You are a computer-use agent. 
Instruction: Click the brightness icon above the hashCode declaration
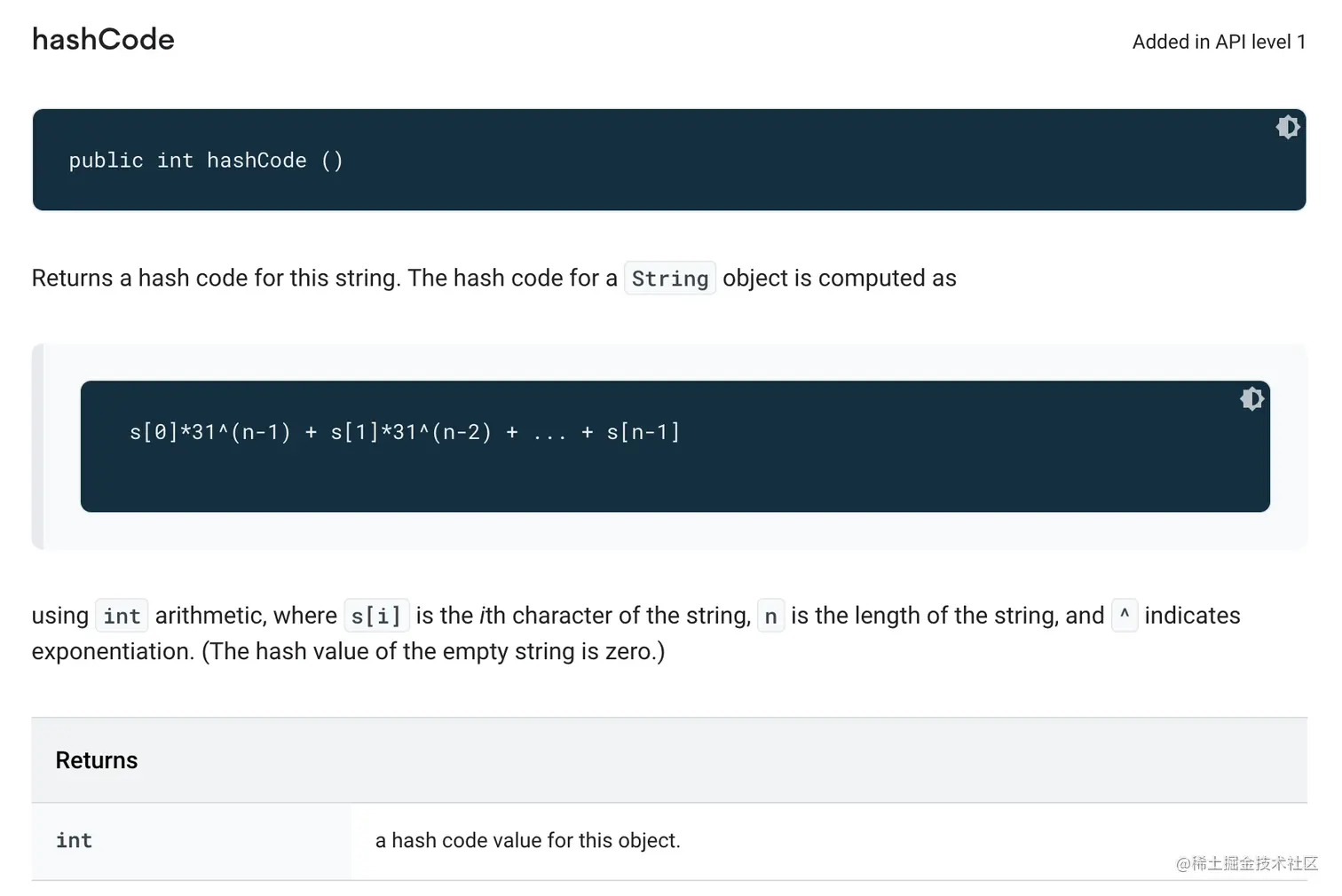click(1288, 127)
